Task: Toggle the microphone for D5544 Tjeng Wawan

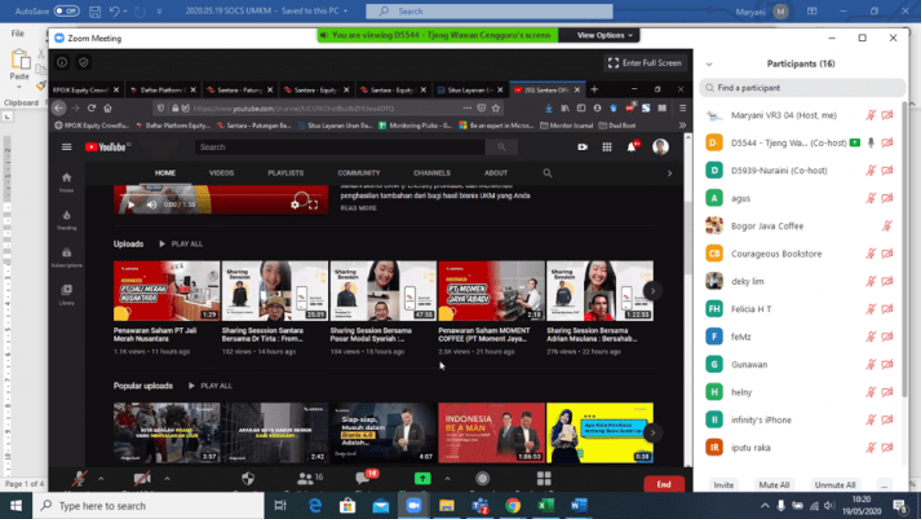Action: coord(871,143)
